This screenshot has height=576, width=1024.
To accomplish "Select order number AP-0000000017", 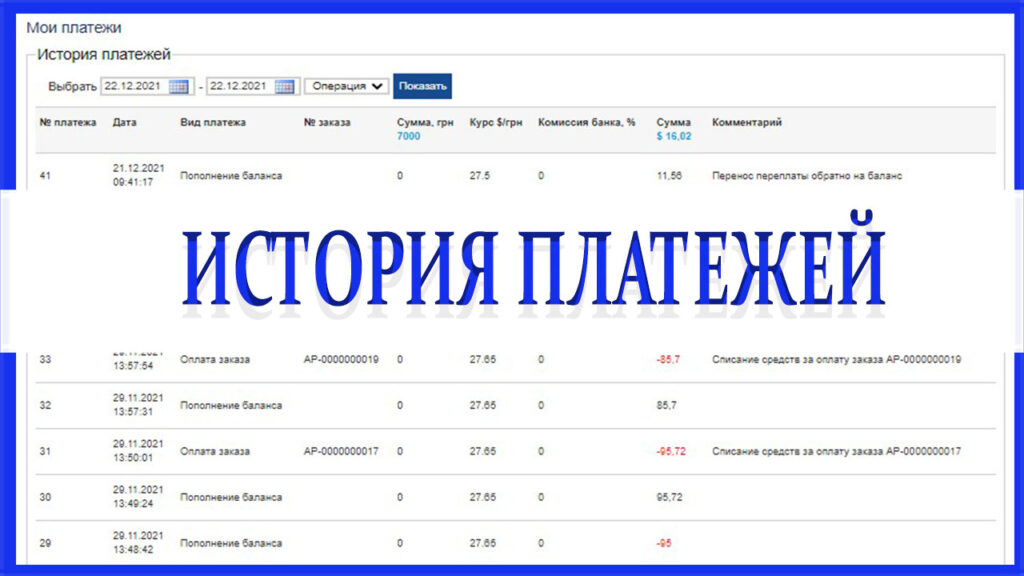I will tap(340, 452).
